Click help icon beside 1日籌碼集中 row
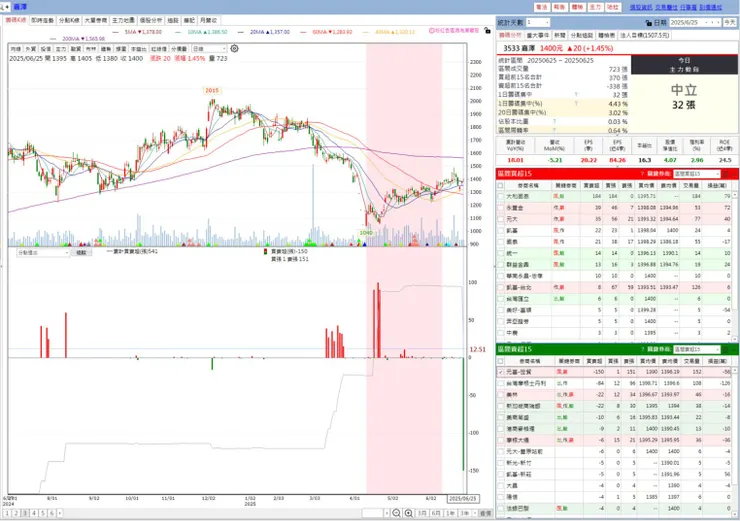 click(576, 94)
